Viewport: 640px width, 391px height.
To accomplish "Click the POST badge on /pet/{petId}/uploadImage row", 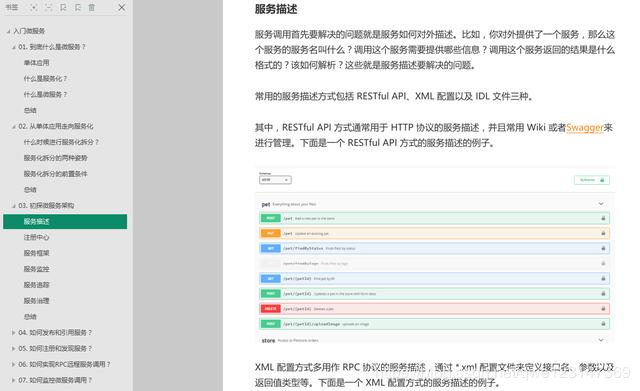I will [x=270, y=324].
